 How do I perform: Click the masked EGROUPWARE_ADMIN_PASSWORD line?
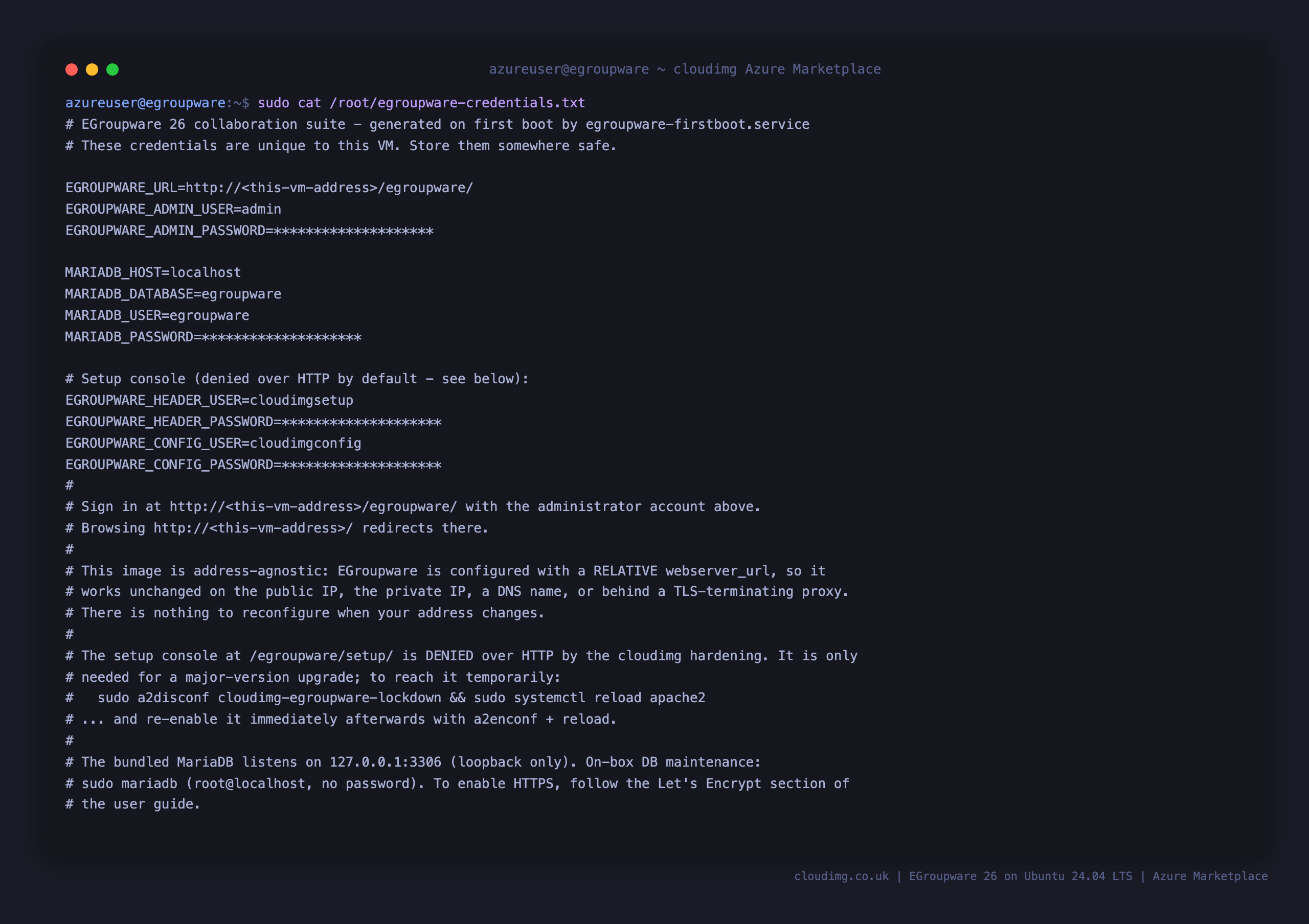(x=249, y=230)
